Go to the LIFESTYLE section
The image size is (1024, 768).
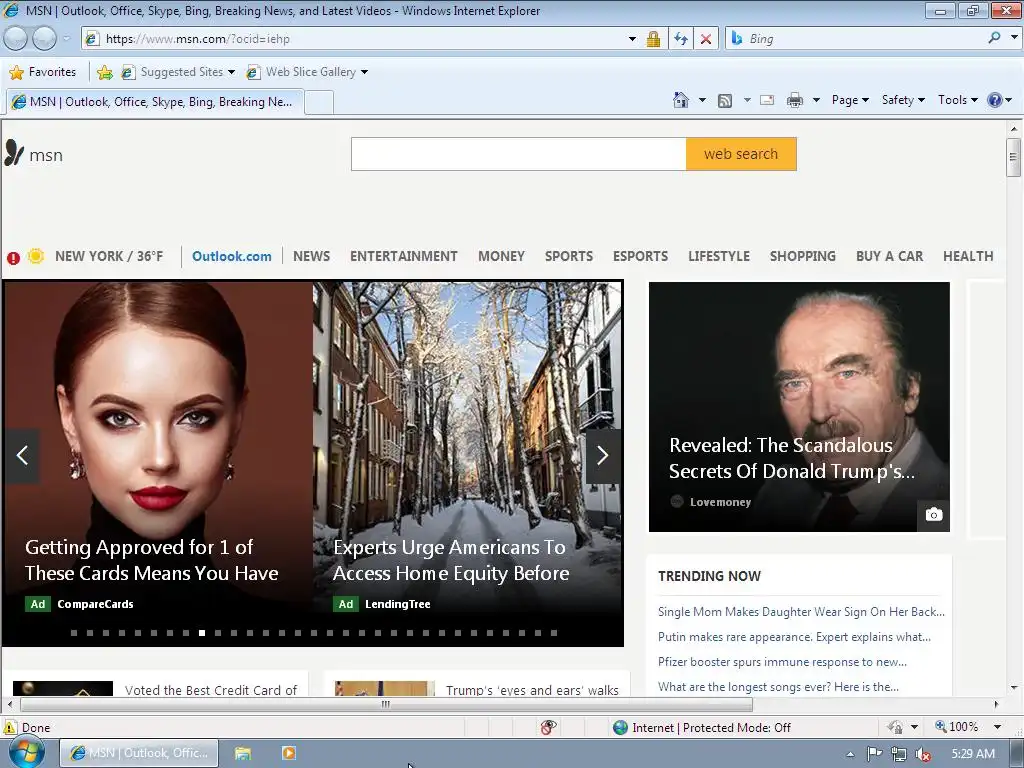tap(719, 256)
